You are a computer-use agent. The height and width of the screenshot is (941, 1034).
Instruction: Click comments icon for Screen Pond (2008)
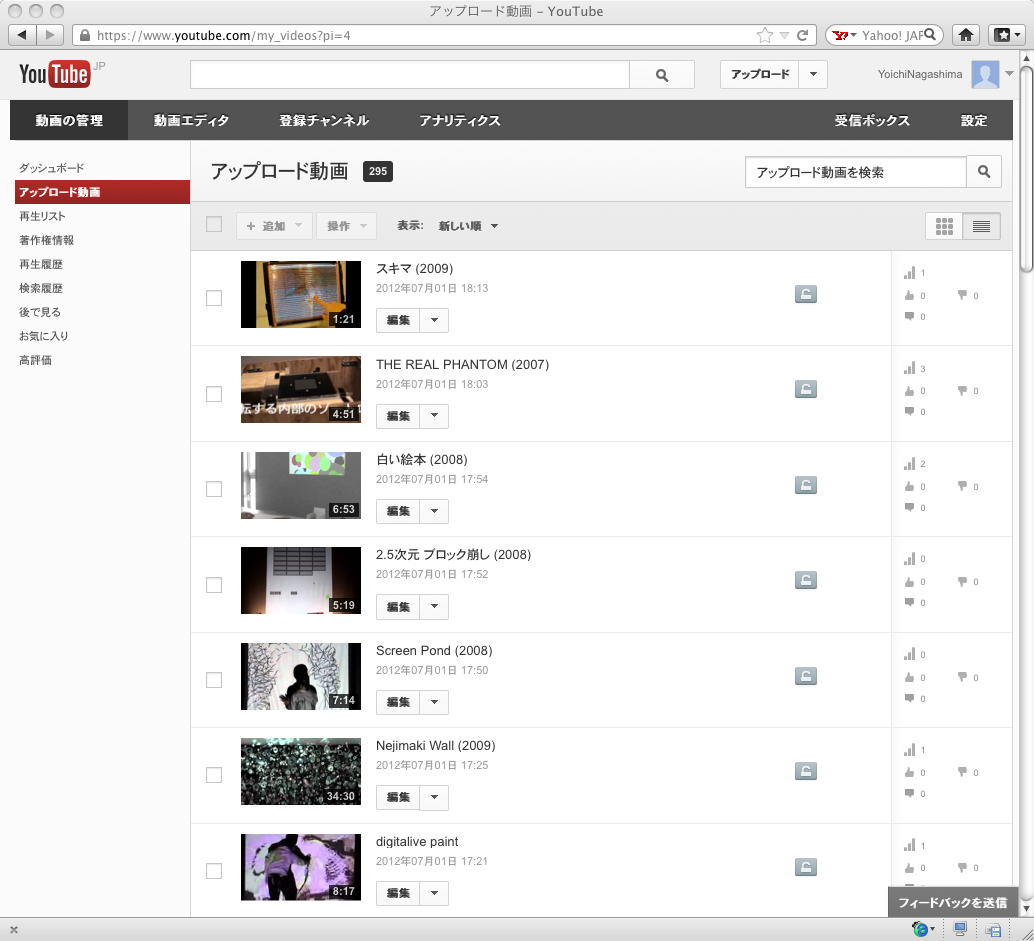[909, 698]
